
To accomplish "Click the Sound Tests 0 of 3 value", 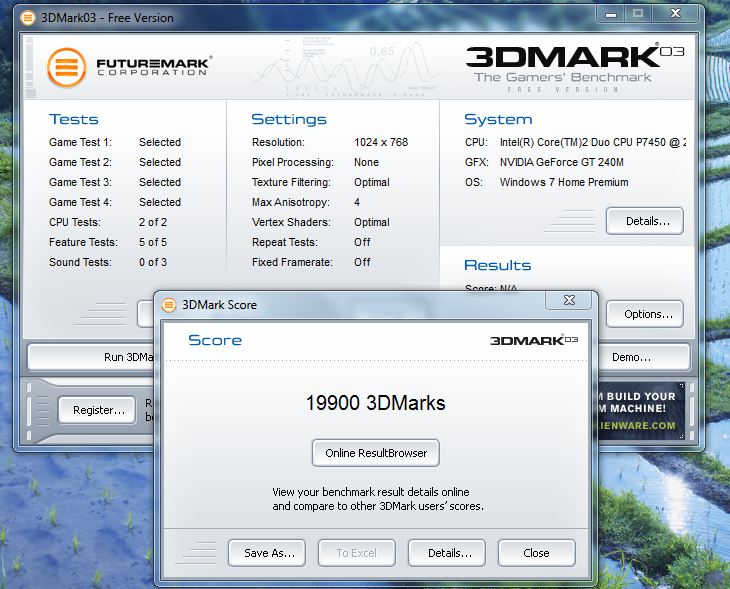I will (x=153, y=262).
